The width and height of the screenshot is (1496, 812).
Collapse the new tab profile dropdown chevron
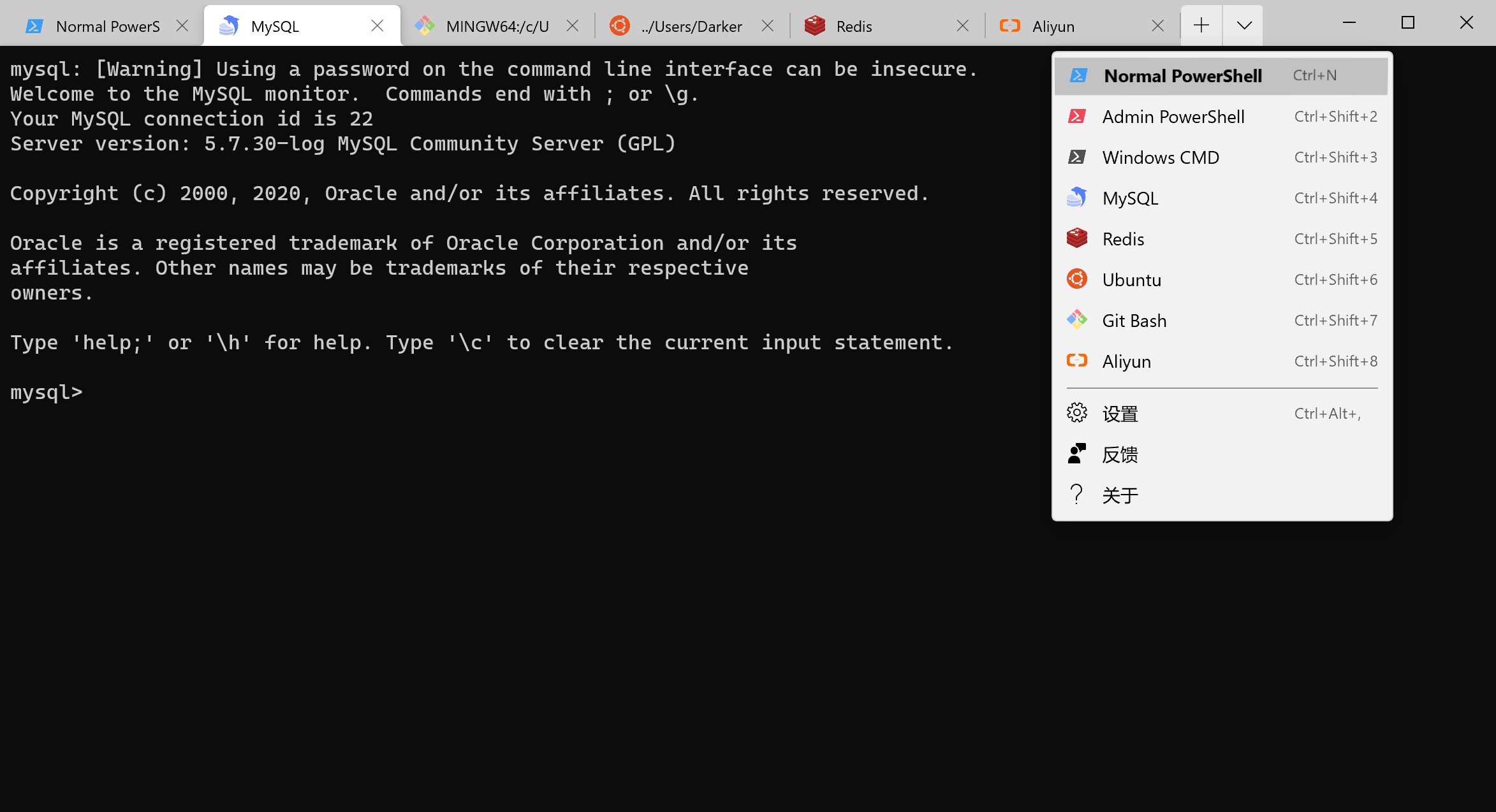coord(1243,25)
